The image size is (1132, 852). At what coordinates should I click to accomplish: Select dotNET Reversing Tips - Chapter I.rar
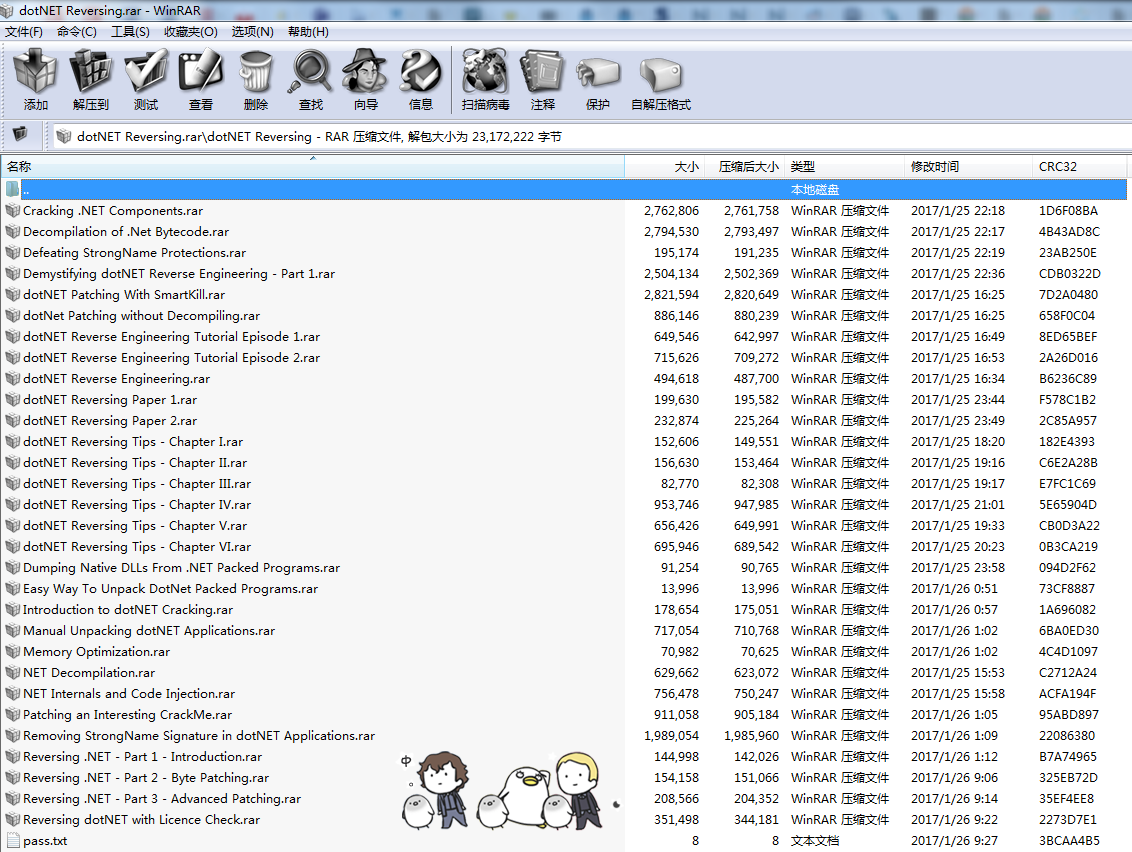pos(133,441)
